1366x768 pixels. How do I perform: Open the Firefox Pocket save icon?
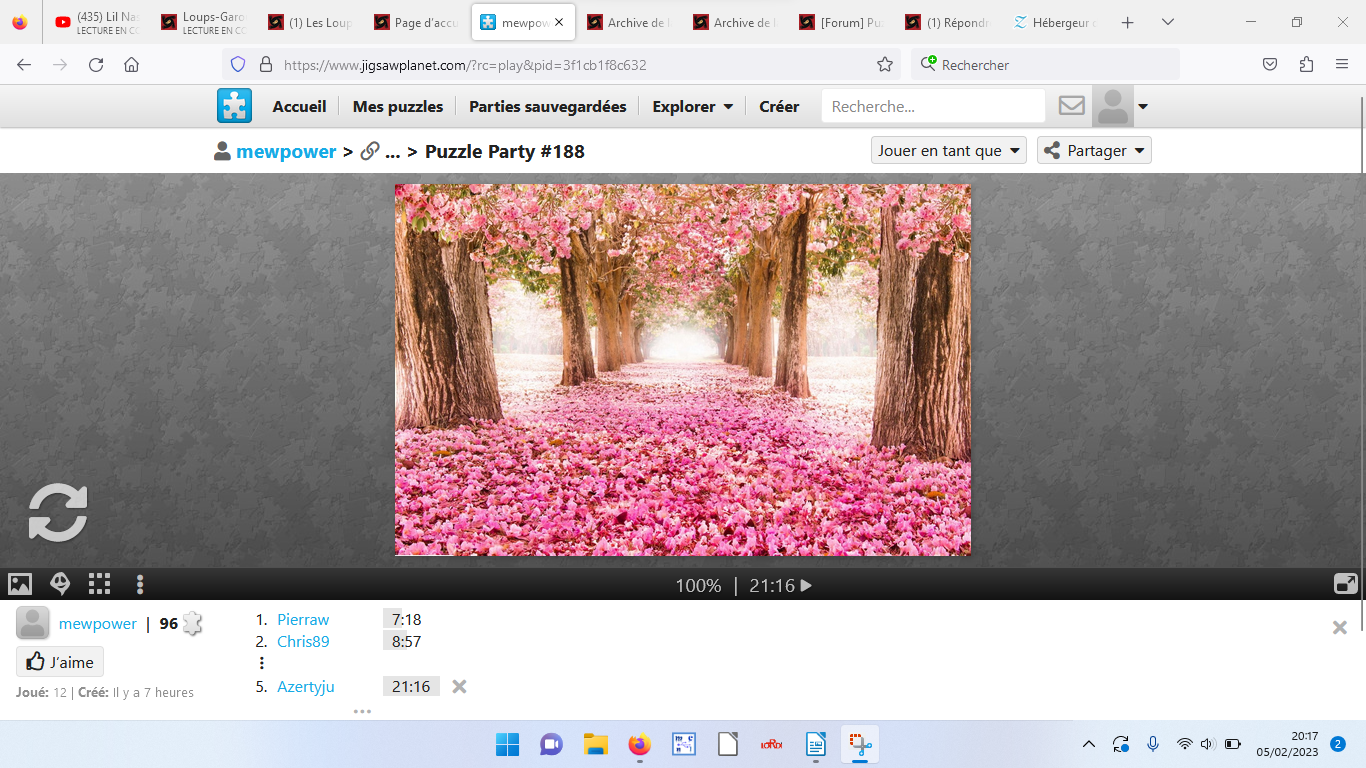click(x=1270, y=64)
